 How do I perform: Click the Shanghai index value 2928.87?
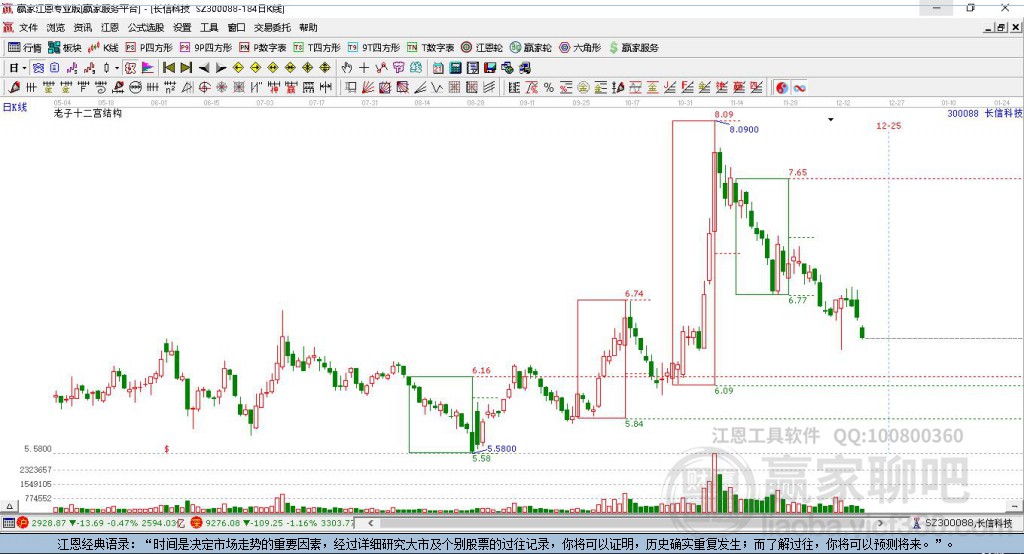[48, 523]
